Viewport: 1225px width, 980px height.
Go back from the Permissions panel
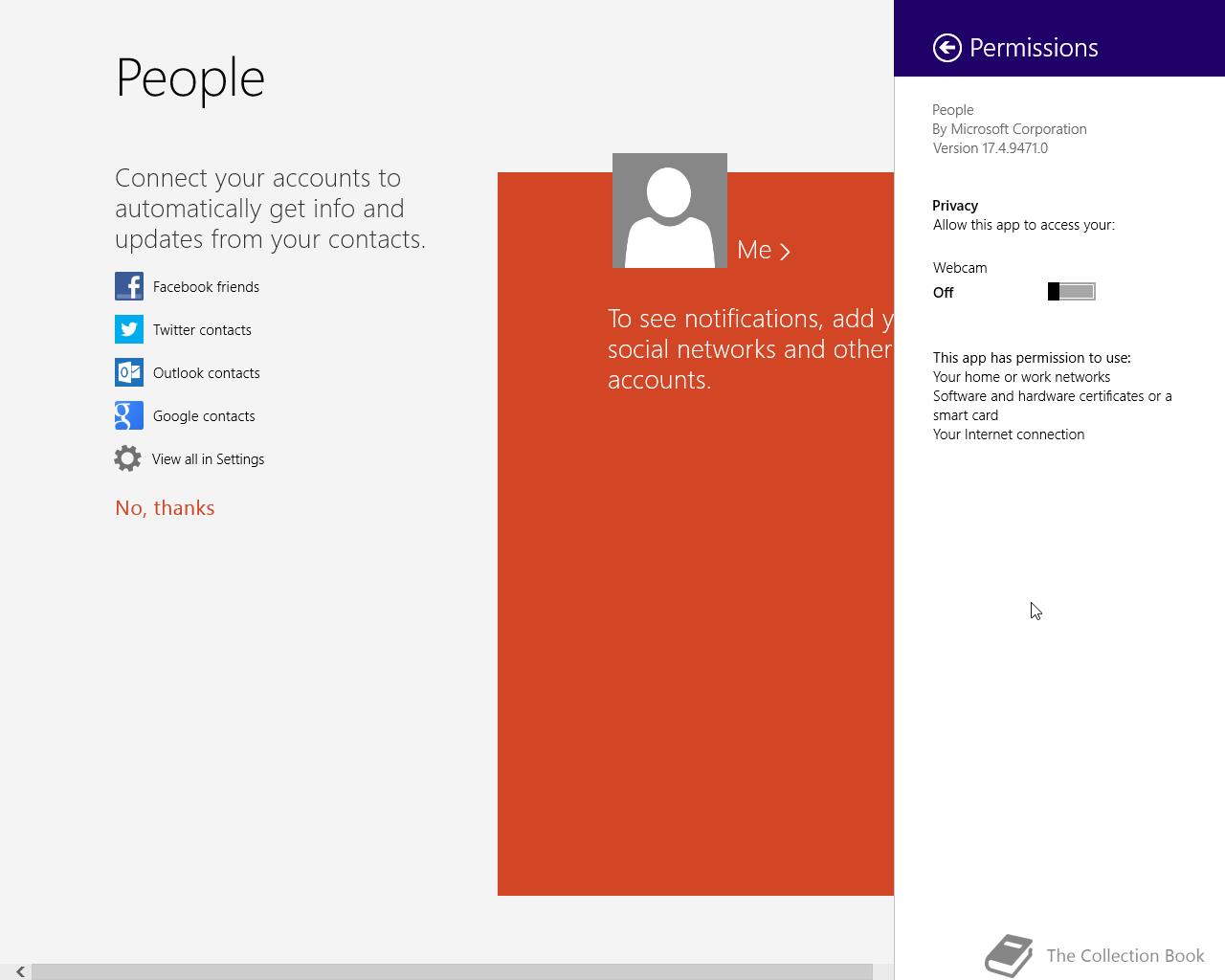[x=947, y=48]
